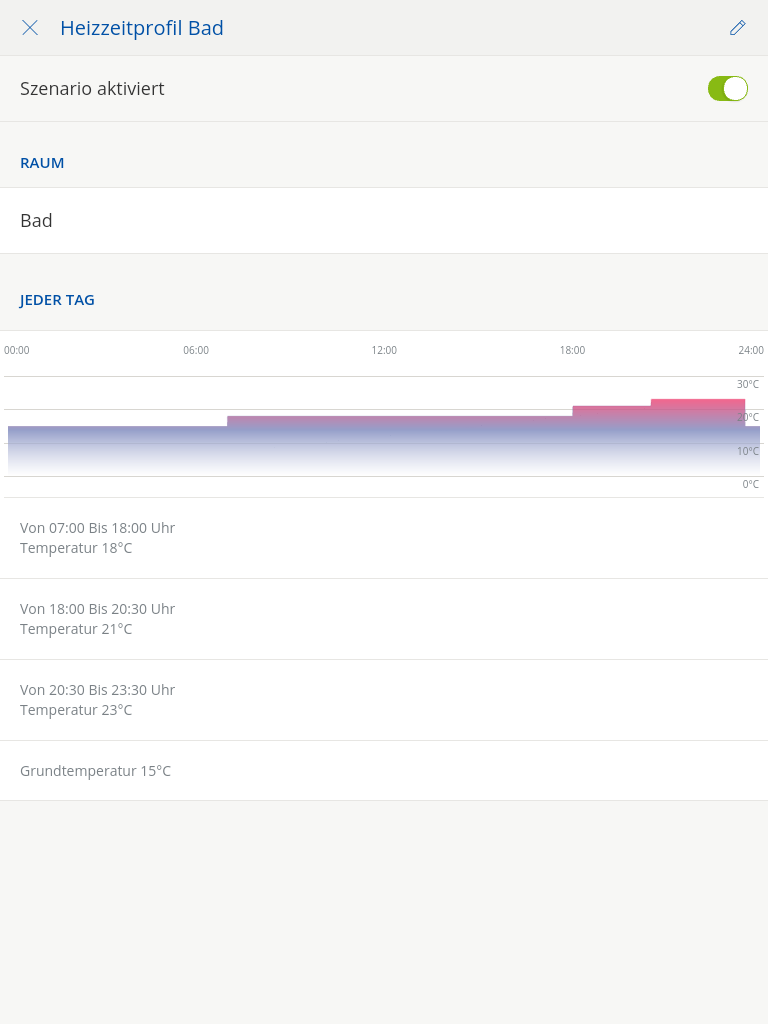
Task: Select the Bad room entry
Action: (x=384, y=221)
